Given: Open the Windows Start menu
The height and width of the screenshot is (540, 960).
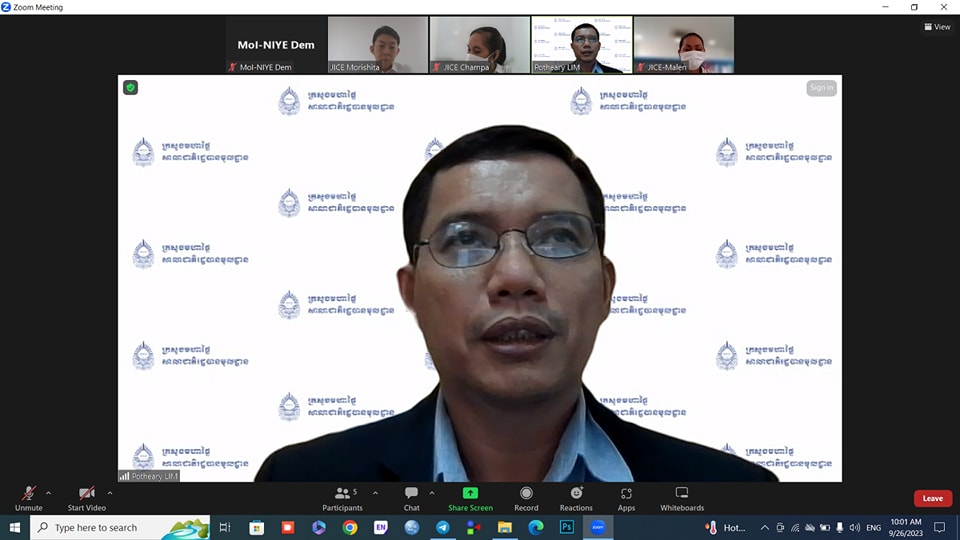Looking at the screenshot, I should [x=15, y=527].
